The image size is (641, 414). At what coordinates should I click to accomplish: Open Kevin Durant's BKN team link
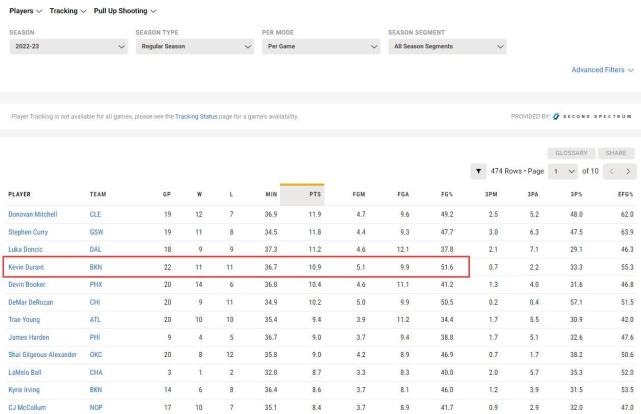[96, 267]
